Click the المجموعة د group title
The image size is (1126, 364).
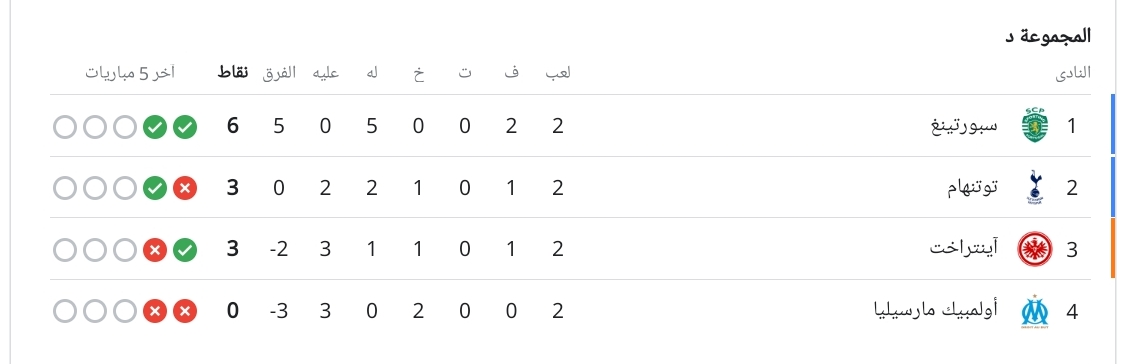tap(1047, 34)
